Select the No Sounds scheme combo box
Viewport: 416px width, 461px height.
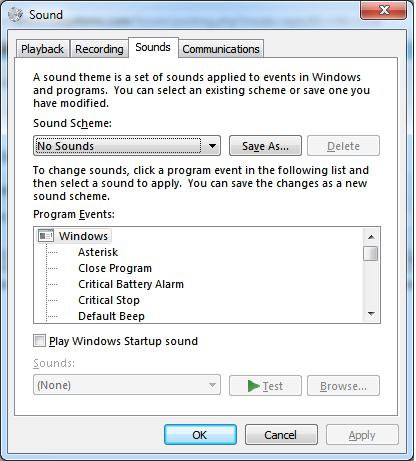127,146
